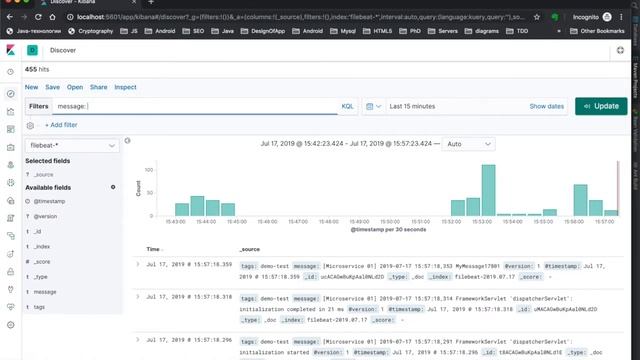This screenshot has height=360, width=640.
Task: Select the _id field
Action: (x=37, y=231)
